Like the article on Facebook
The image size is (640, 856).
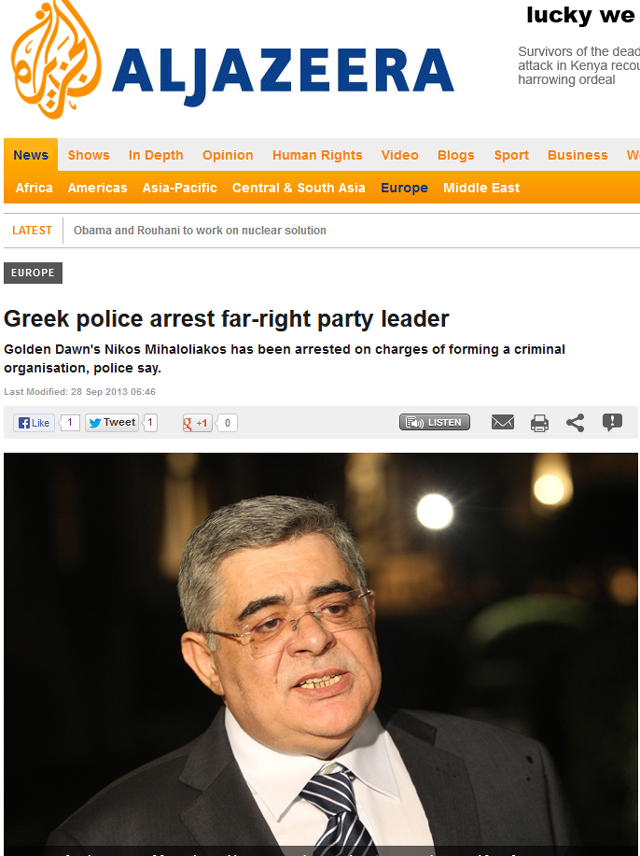tap(34, 423)
